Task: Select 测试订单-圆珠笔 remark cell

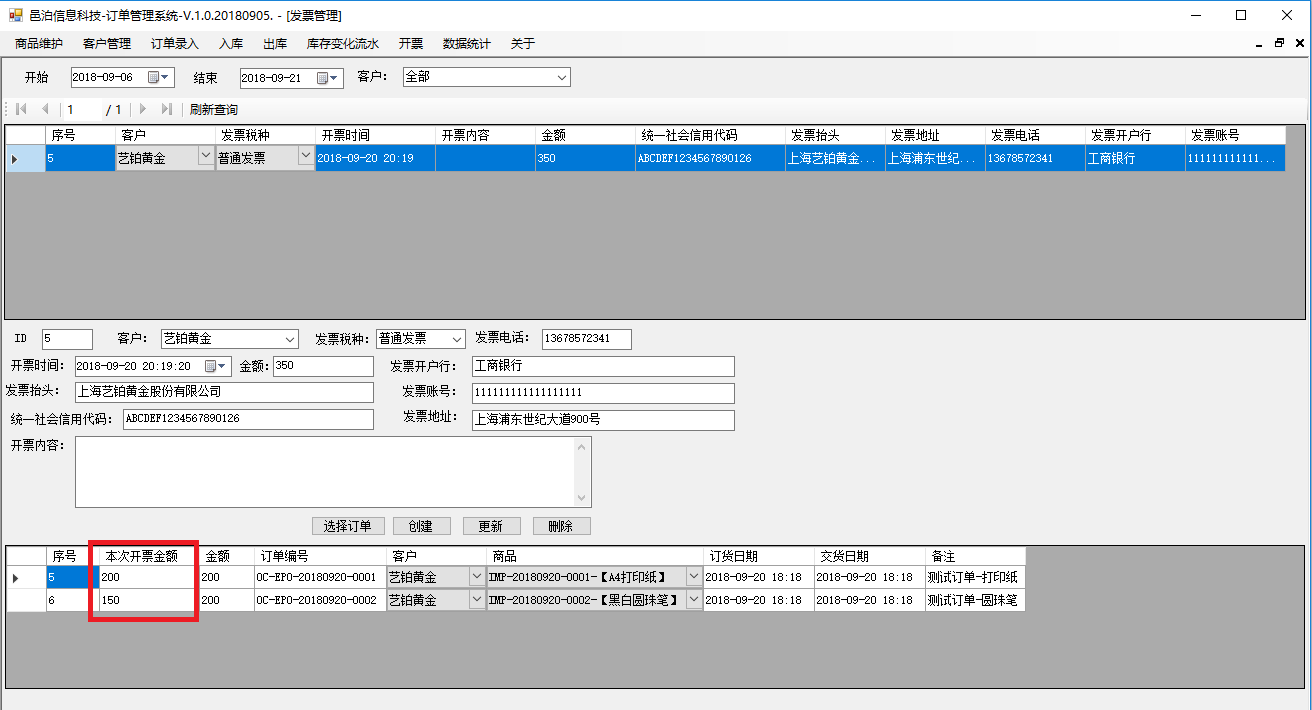Action: [975, 600]
